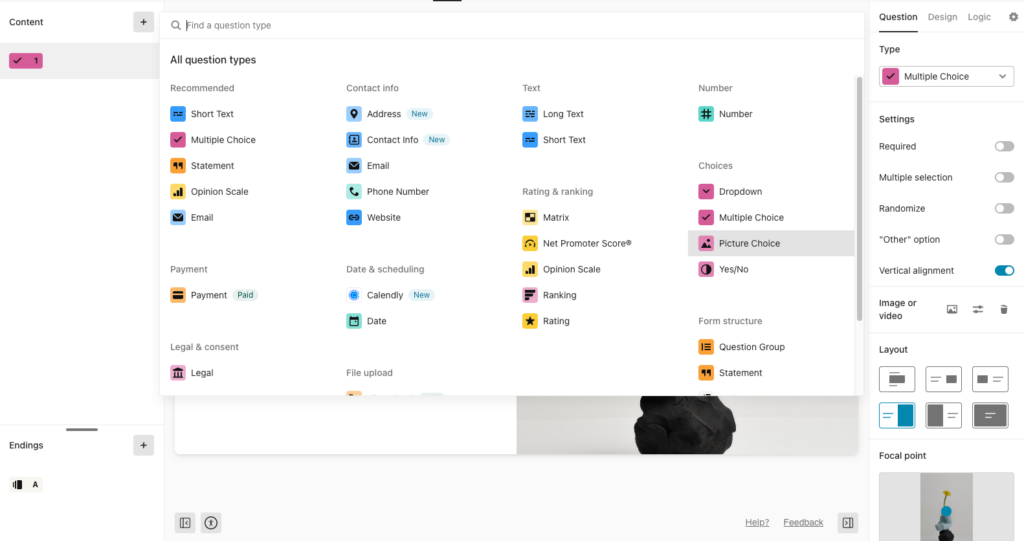Screen dimensions: 1024x541
Task: Collapse the left sidebar panel
Action: pyautogui.click(x=185, y=523)
